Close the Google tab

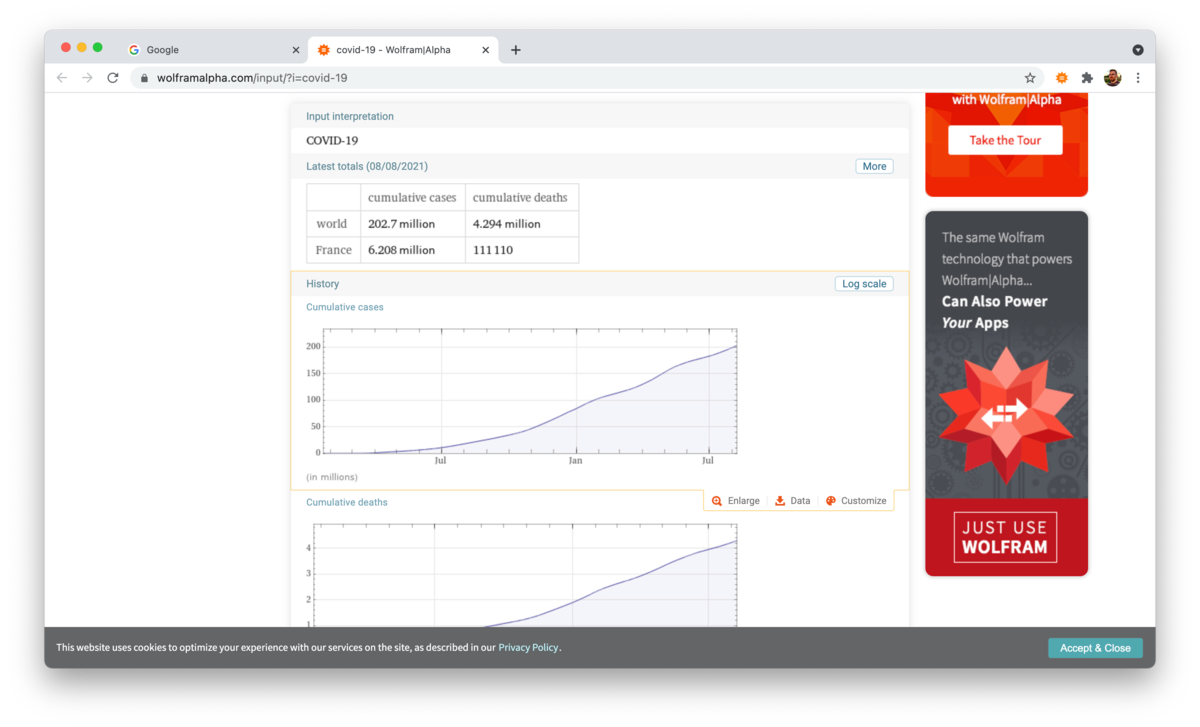click(296, 50)
